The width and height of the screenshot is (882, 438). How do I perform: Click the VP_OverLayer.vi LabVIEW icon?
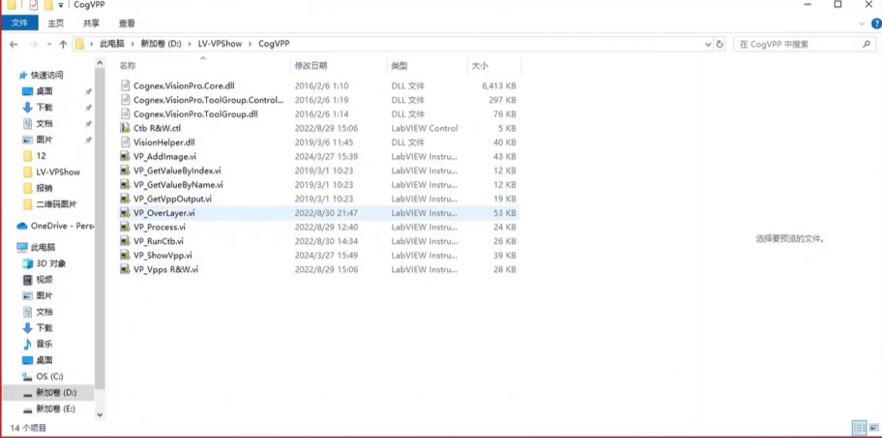(x=125, y=213)
